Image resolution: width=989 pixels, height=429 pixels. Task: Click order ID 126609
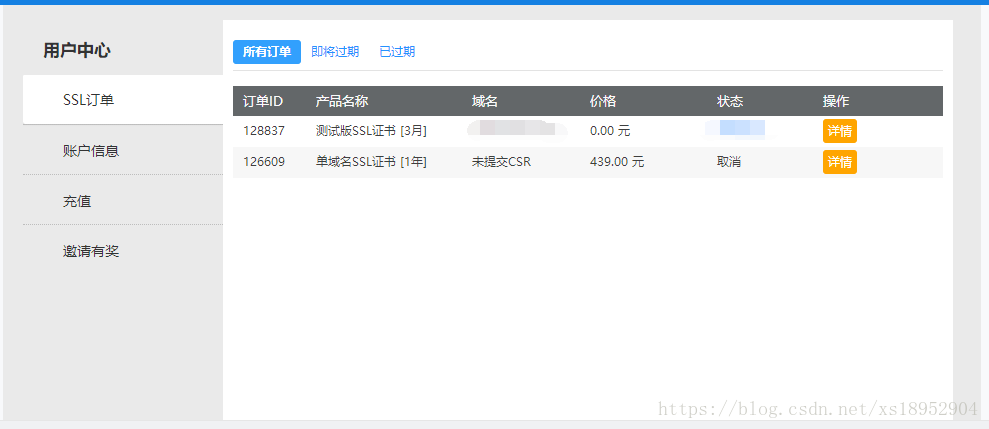(264, 162)
